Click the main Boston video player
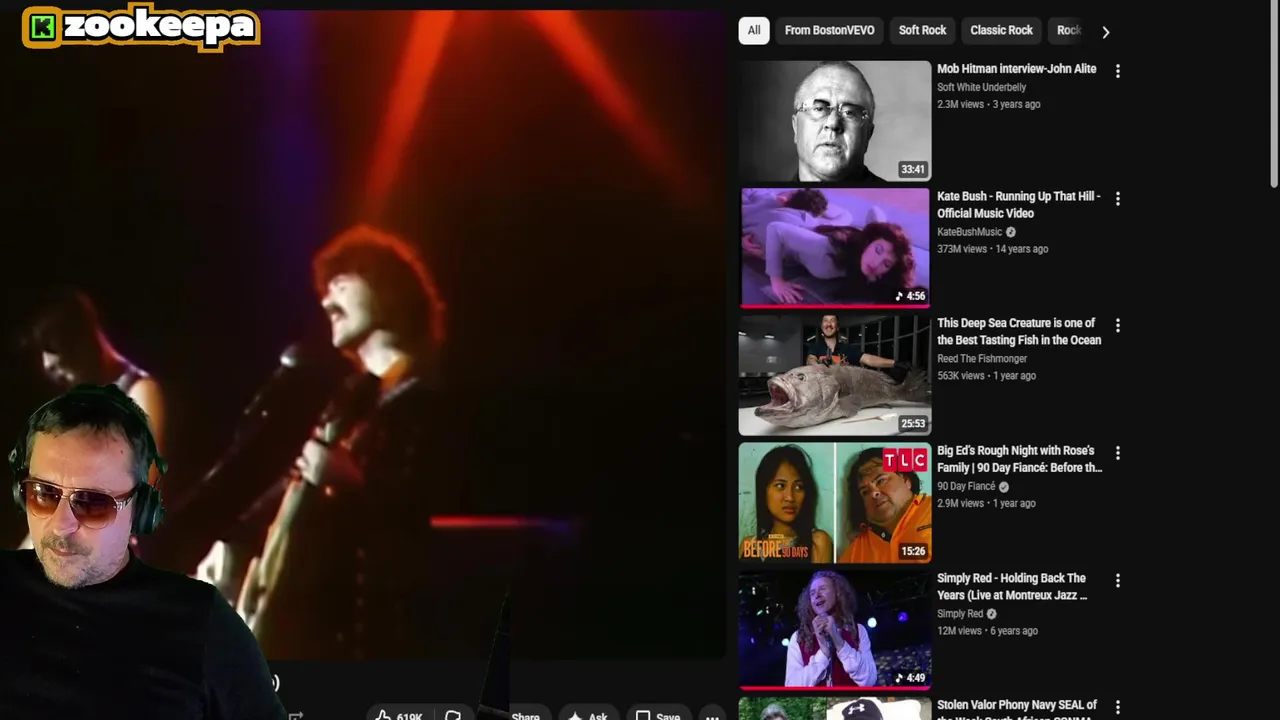The width and height of the screenshot is (1280, 720). [363, 335]
